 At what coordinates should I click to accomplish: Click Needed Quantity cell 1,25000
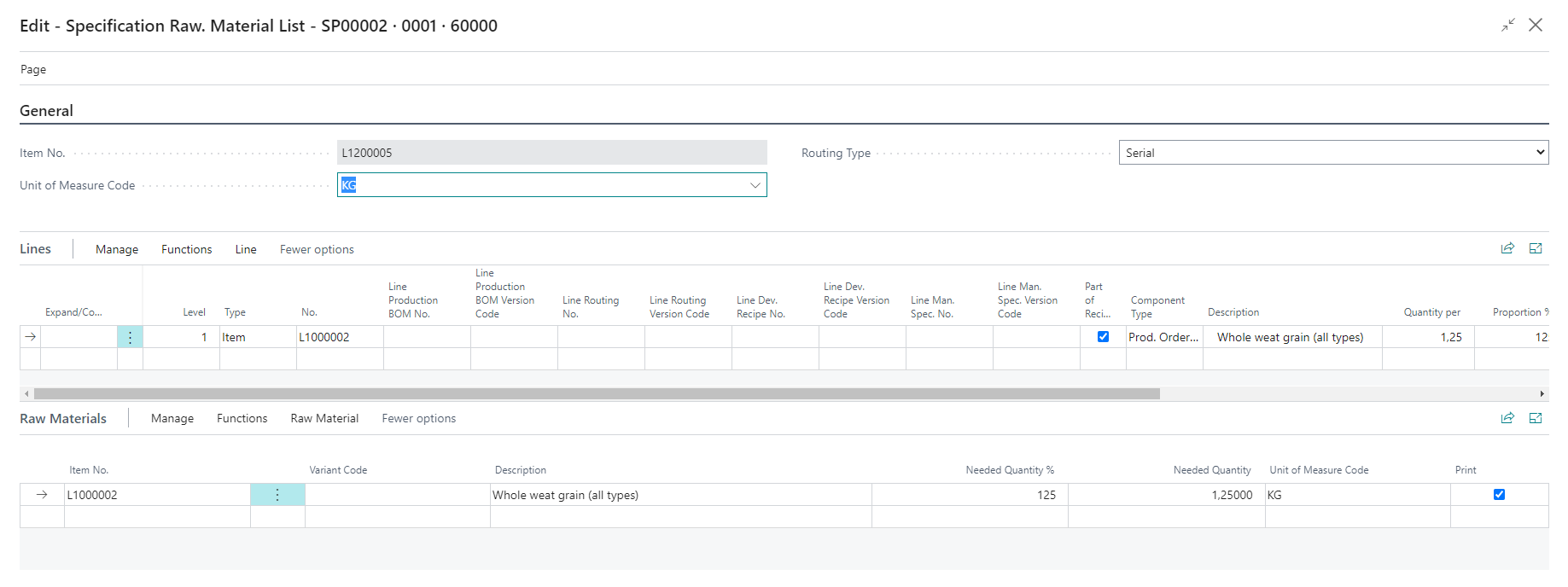[x=1166, y=495]
